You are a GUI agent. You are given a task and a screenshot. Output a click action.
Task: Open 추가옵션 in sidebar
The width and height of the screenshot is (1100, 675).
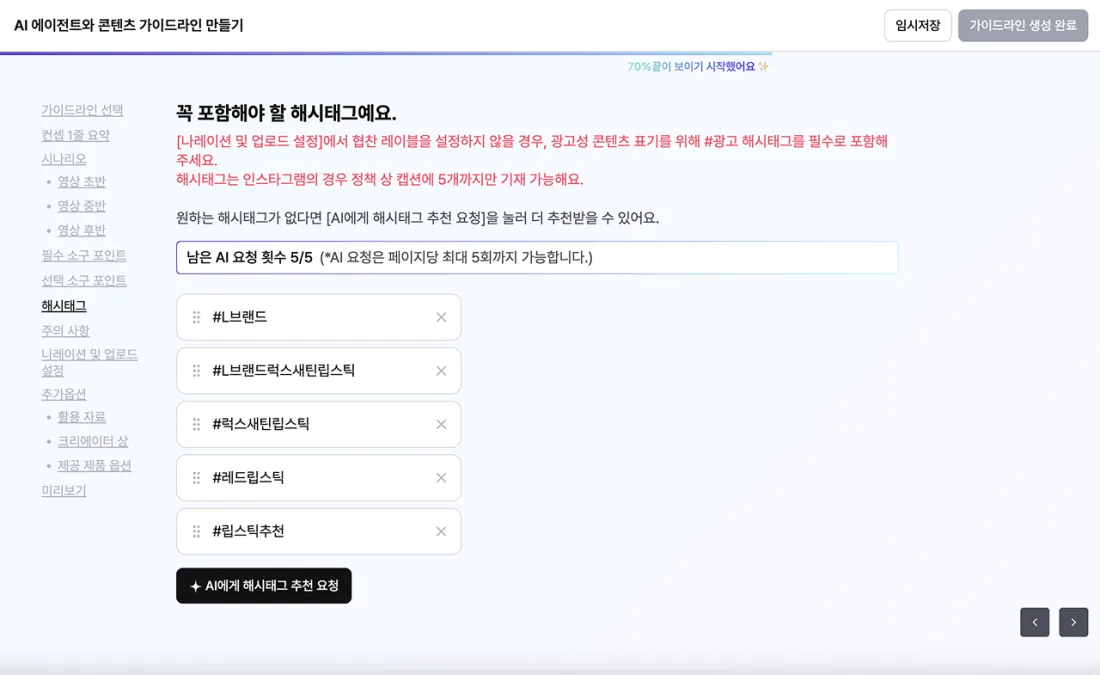[64, 394]
